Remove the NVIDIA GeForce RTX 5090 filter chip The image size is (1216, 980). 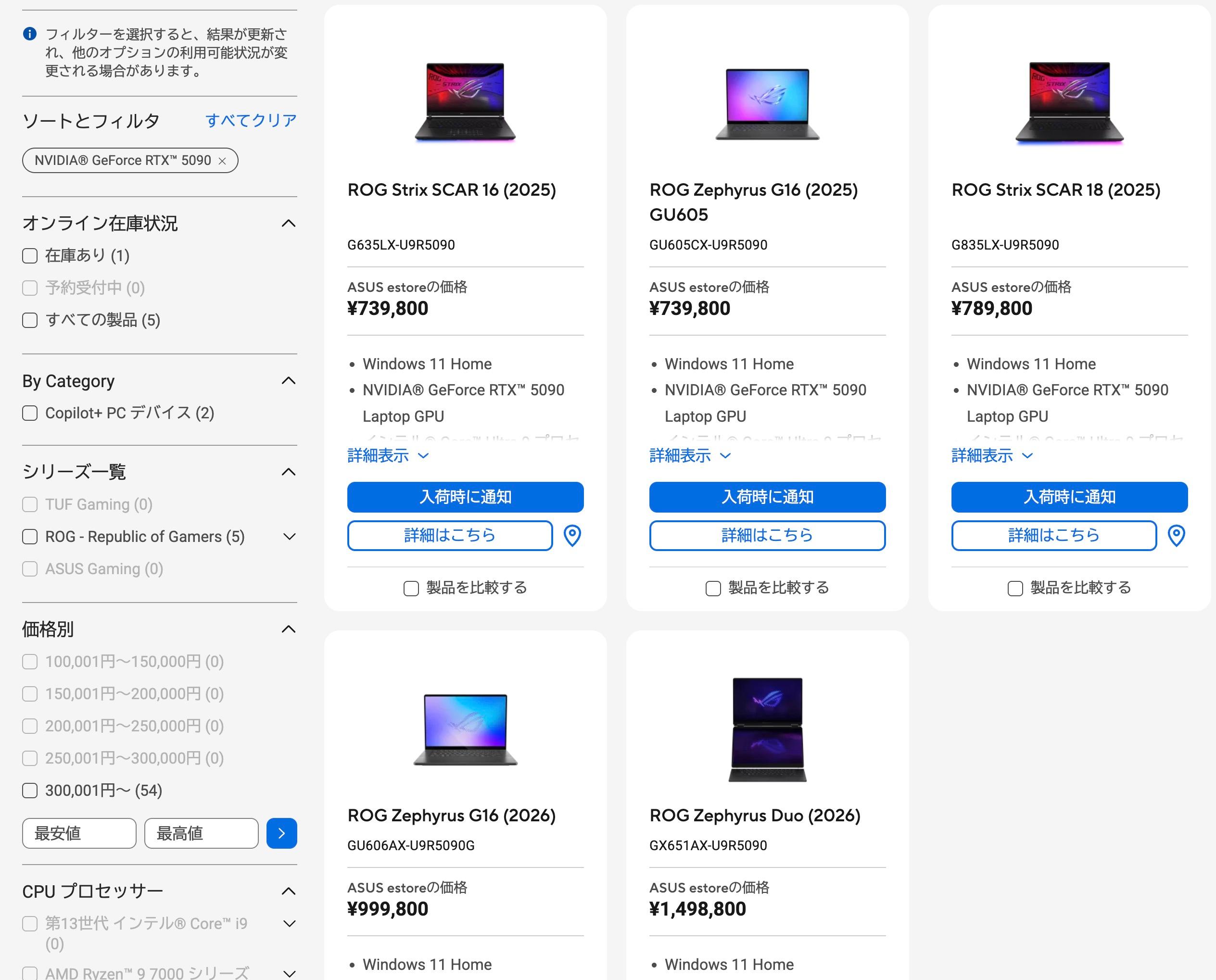pos(222,161)
